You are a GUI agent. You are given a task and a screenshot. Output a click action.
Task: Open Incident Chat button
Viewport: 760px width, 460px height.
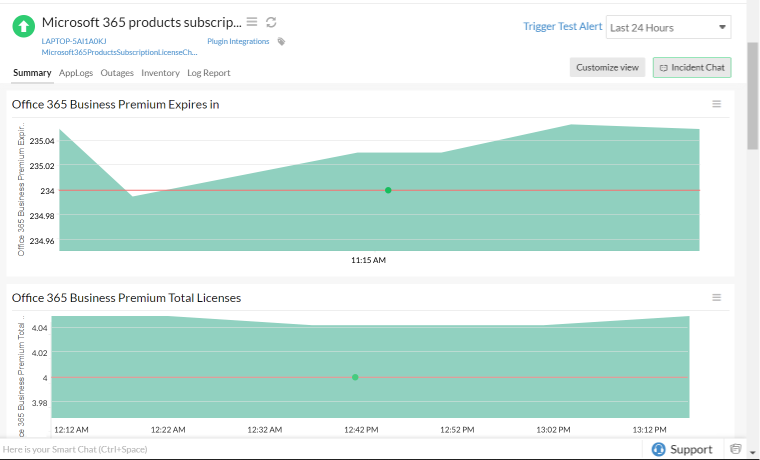(x=692, y=67)
